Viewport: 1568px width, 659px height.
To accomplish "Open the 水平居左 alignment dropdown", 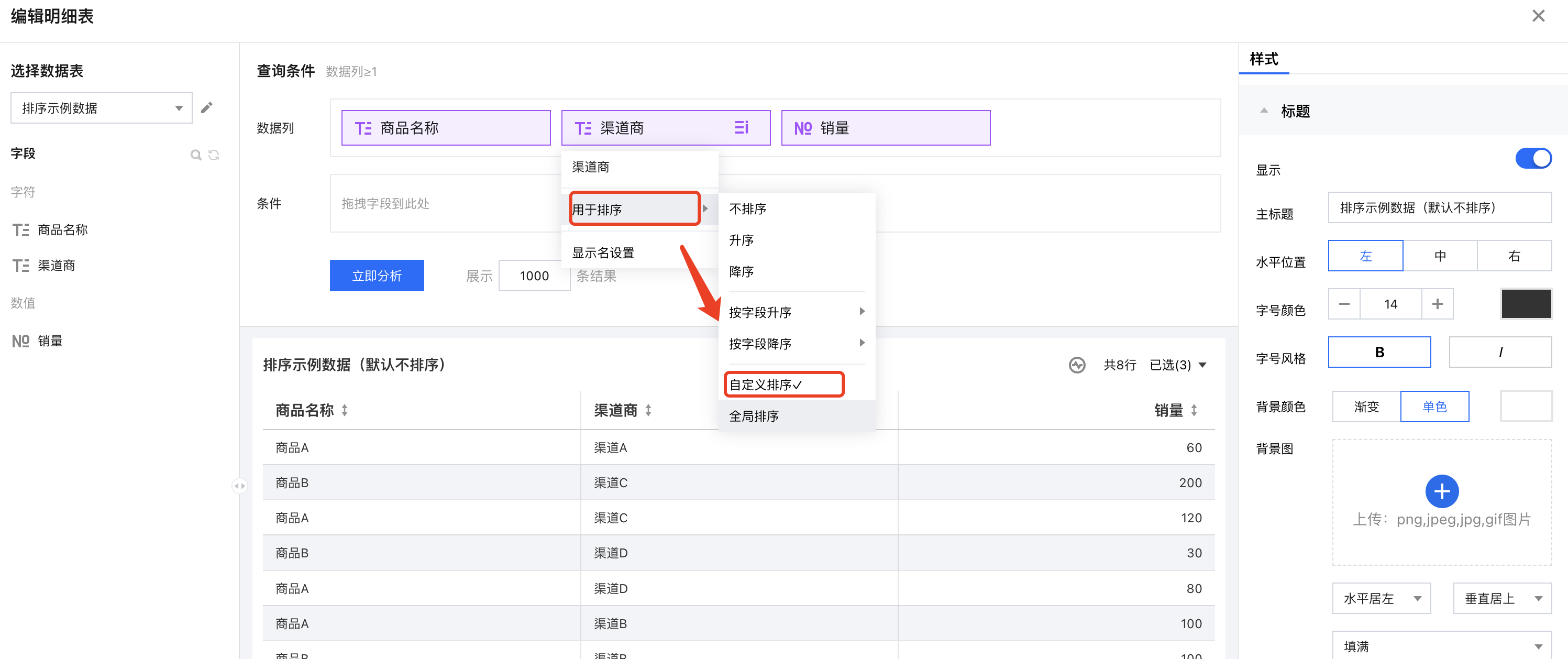I will click(x=1381, y=598).
